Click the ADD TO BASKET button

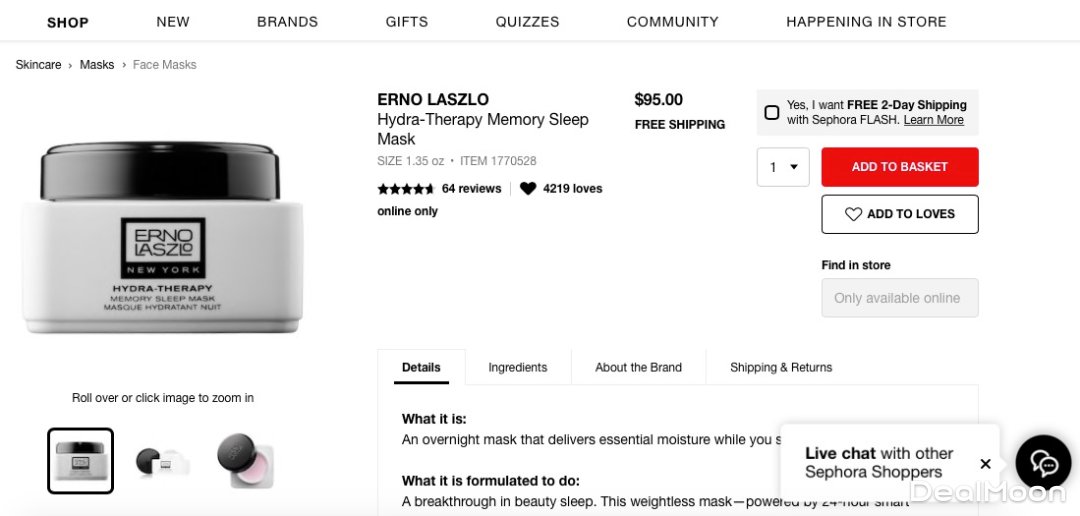899,167
